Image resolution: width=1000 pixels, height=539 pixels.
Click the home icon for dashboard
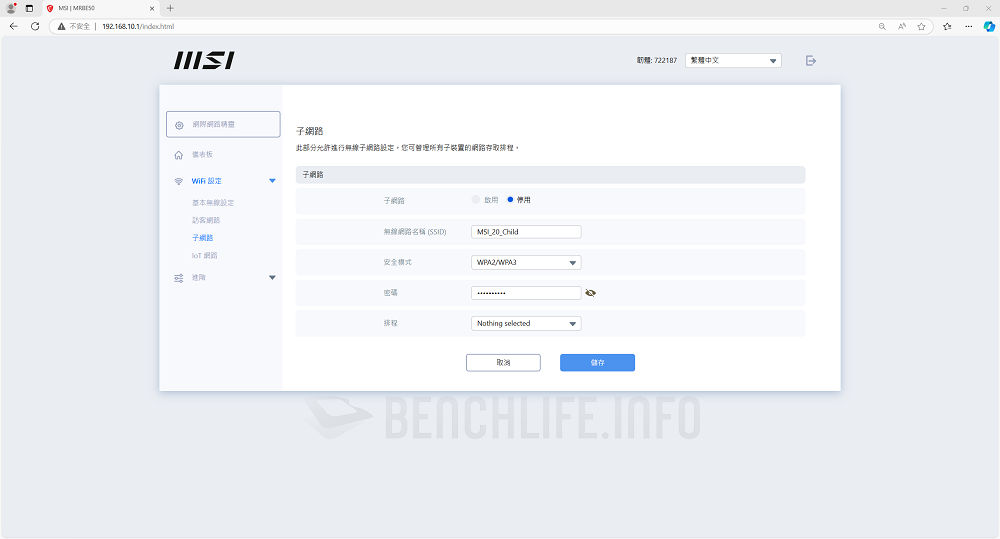(179, 155)
